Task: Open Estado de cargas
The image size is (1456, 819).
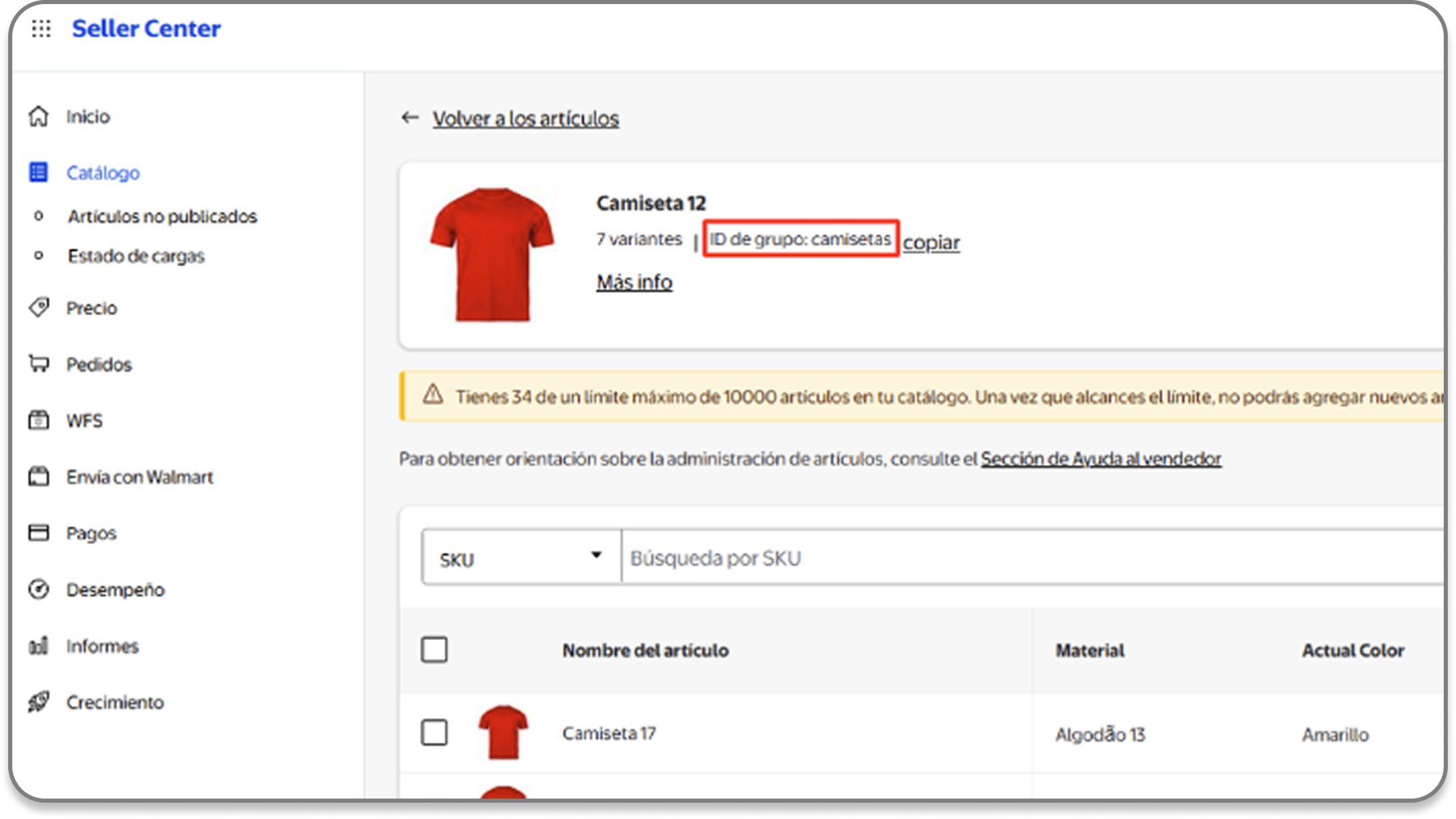Action: (x=136, y=256)
